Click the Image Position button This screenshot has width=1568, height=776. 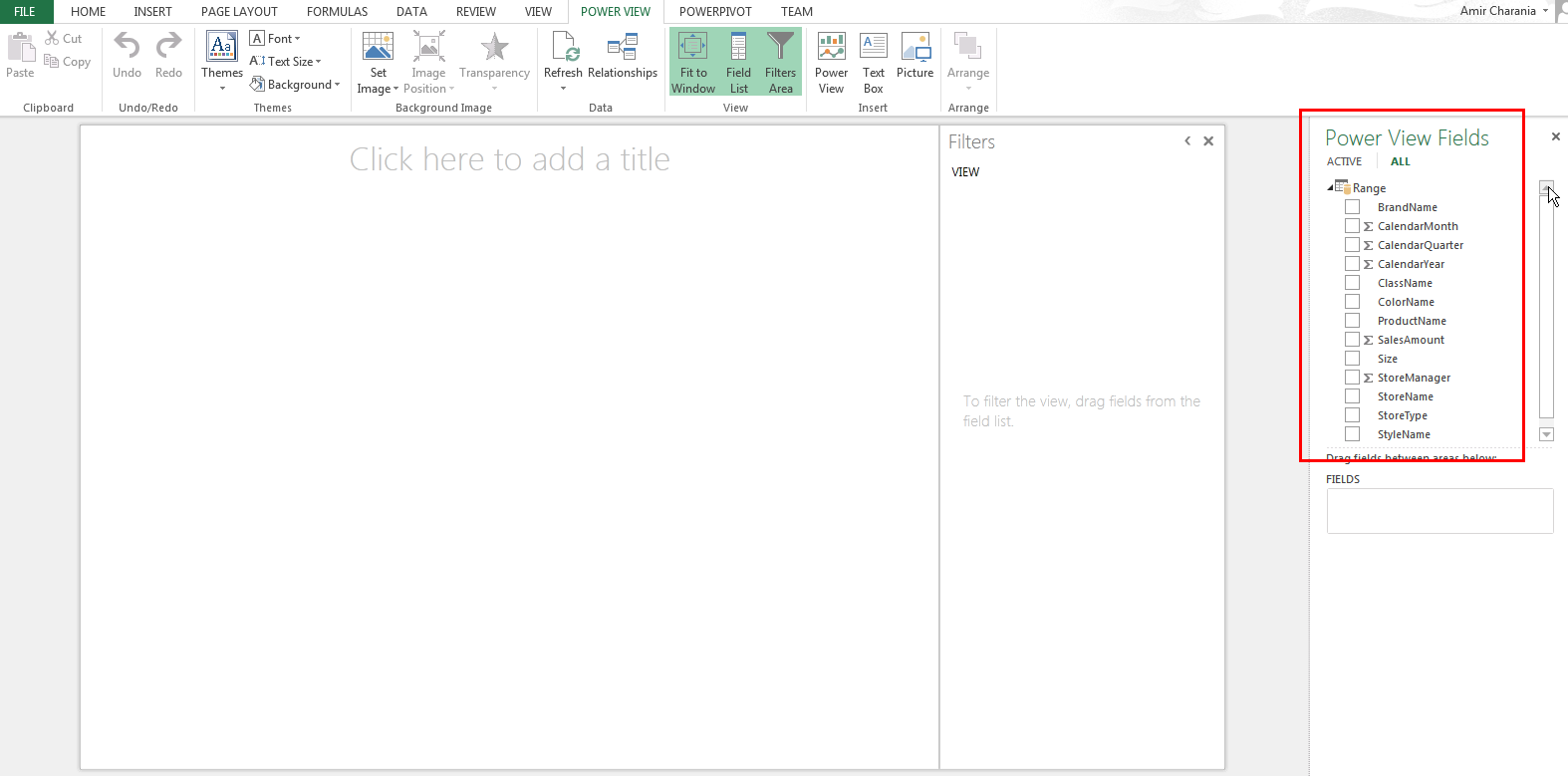(428, 63)
